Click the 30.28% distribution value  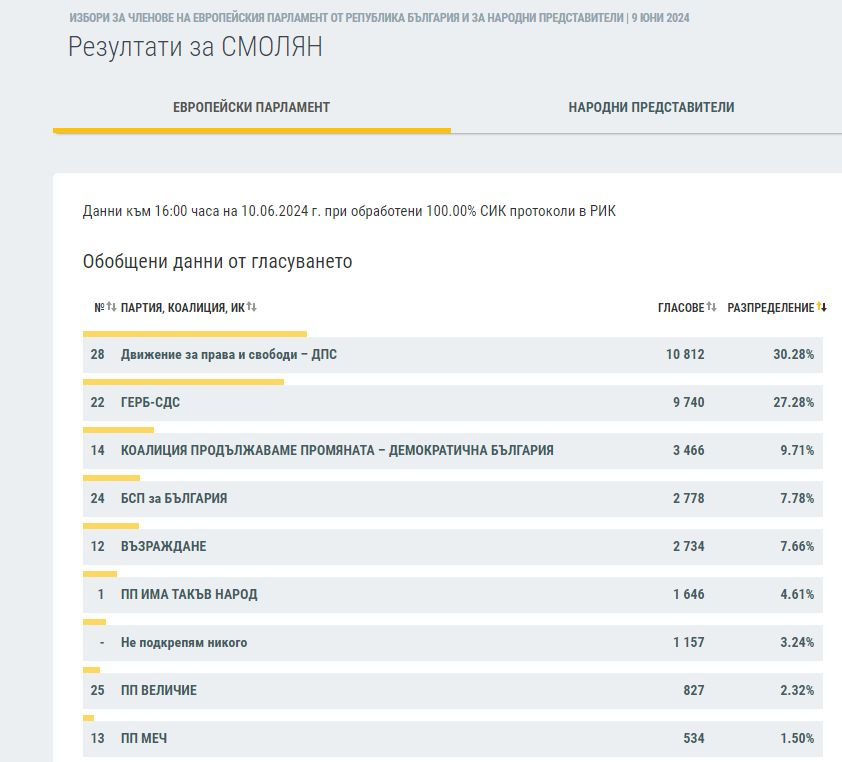pos(794,354)
